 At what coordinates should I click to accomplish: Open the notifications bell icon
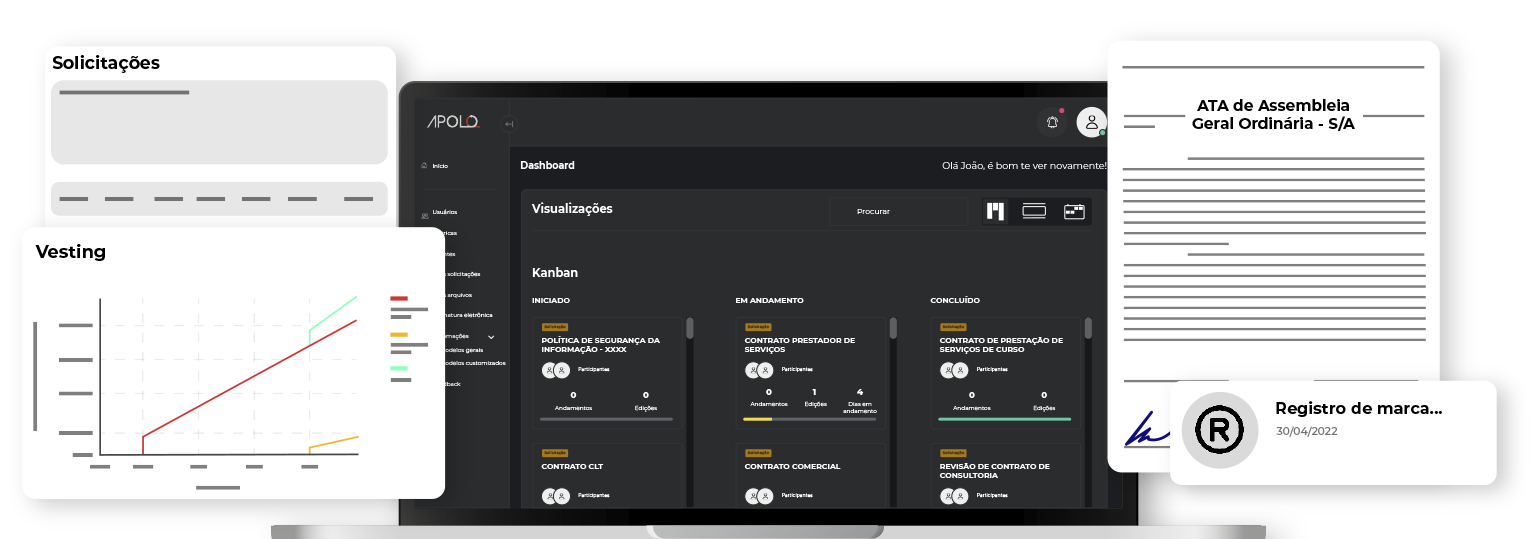tap(1052, 122)
